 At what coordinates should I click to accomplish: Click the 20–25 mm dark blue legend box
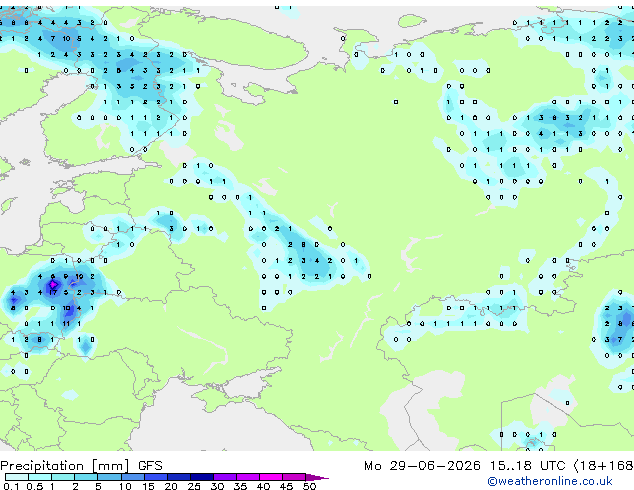pyautogui.click(x=179, y=477)
